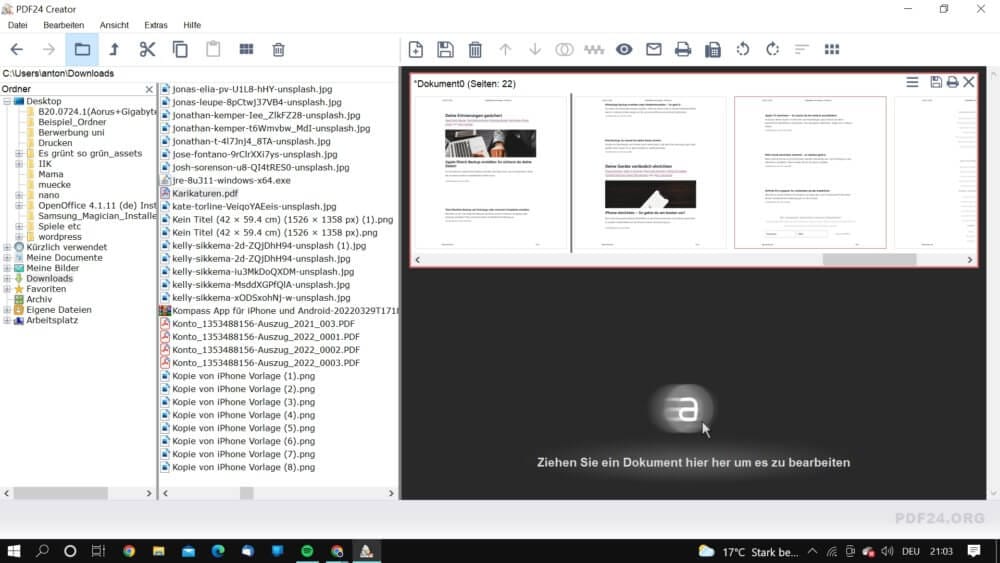Select the Archiv tree item
Viewport: 1000px width, 563px height.
point(39,299)
